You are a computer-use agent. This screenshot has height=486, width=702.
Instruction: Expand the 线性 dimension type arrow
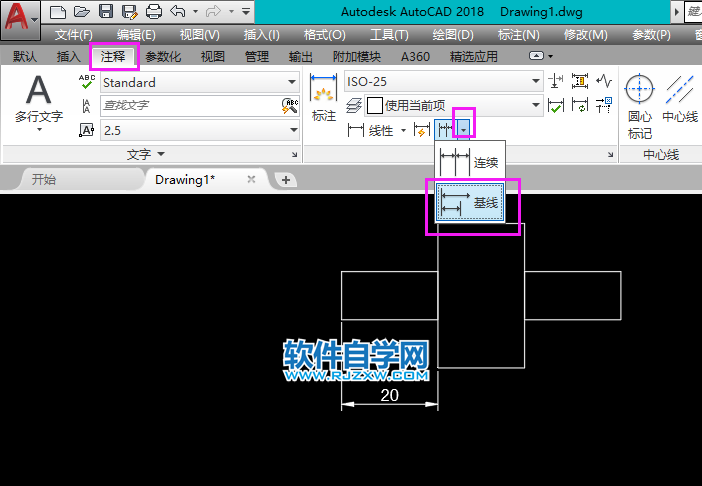tap(403, 131)
